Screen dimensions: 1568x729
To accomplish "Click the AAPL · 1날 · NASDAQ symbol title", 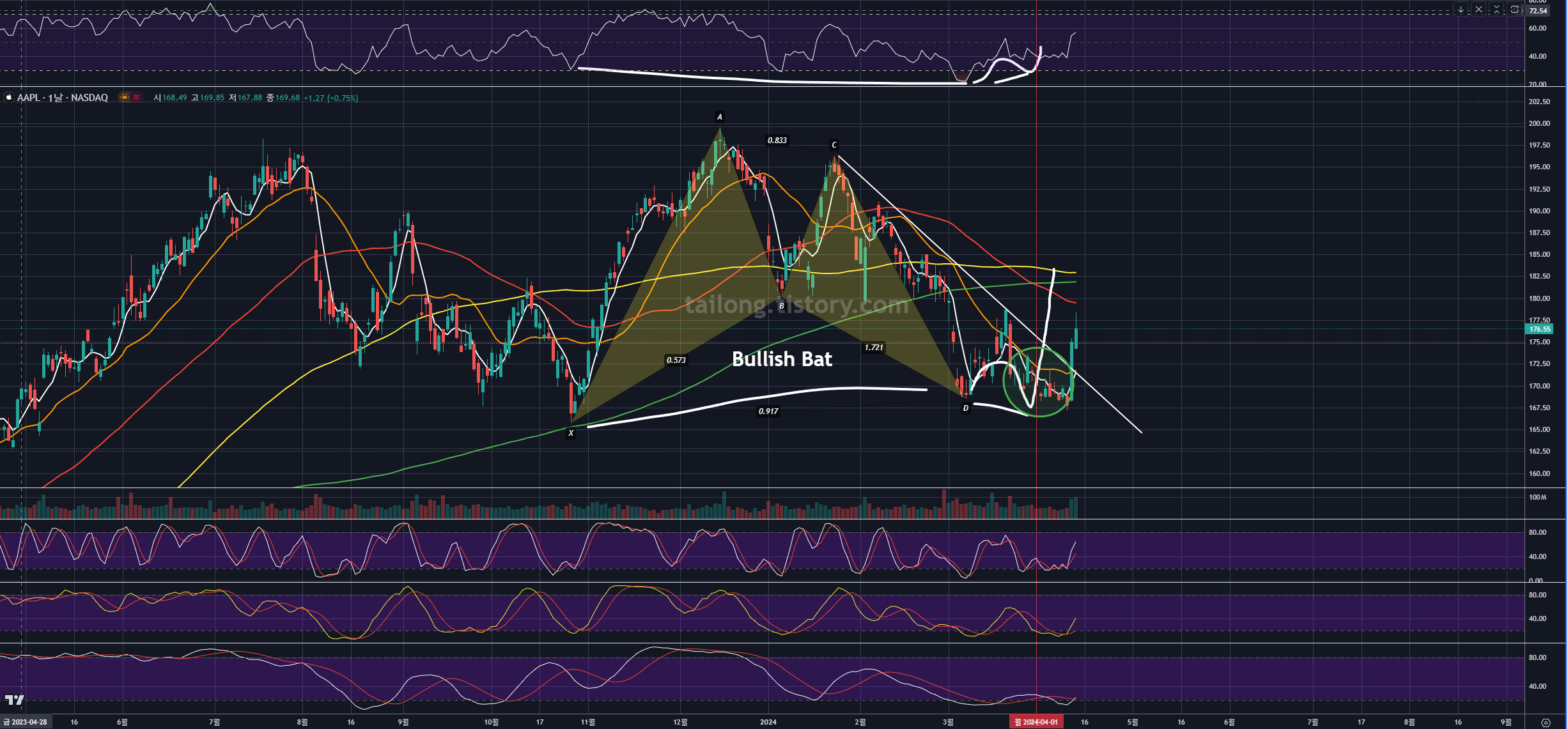I will tap(62, 98).
